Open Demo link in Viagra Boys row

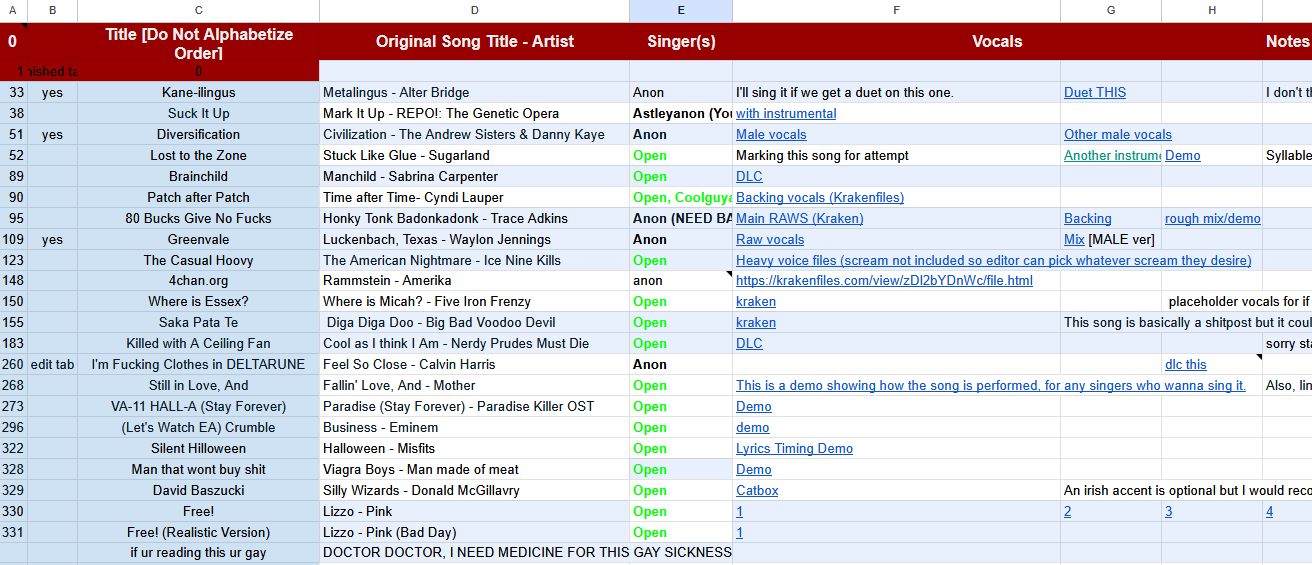(754, 469)
